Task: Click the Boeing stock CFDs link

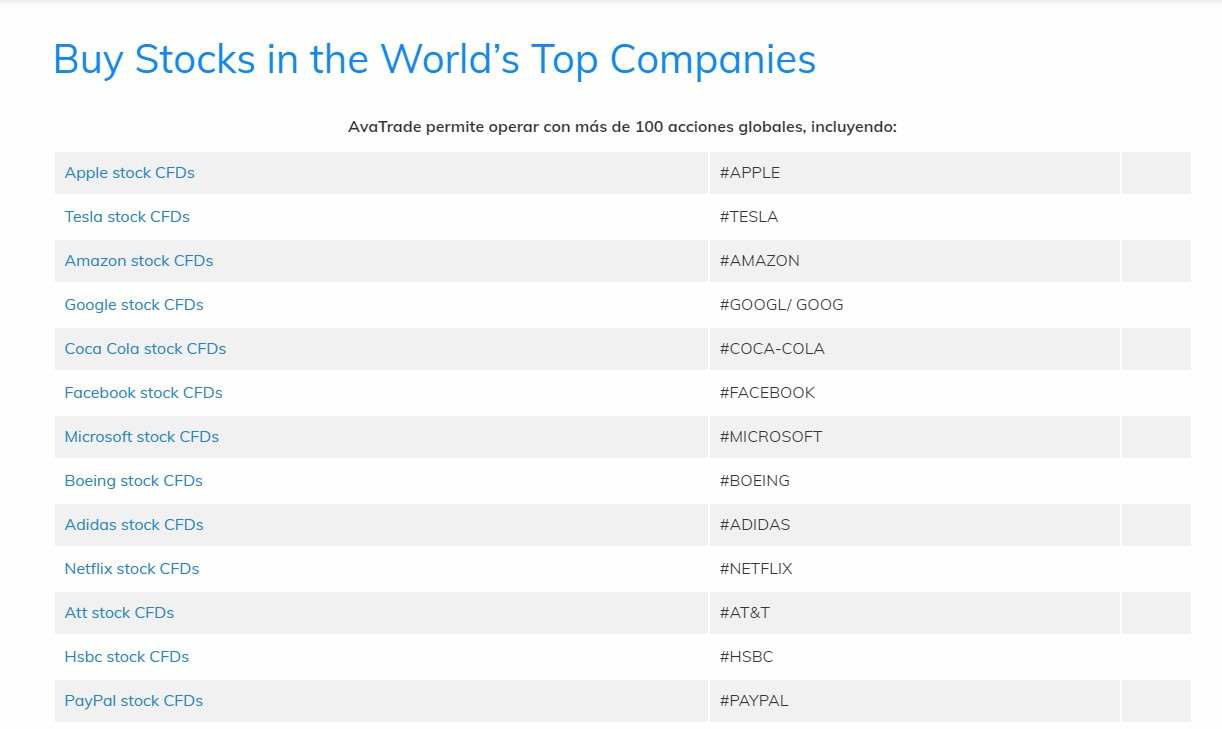Action: point(133,481)
